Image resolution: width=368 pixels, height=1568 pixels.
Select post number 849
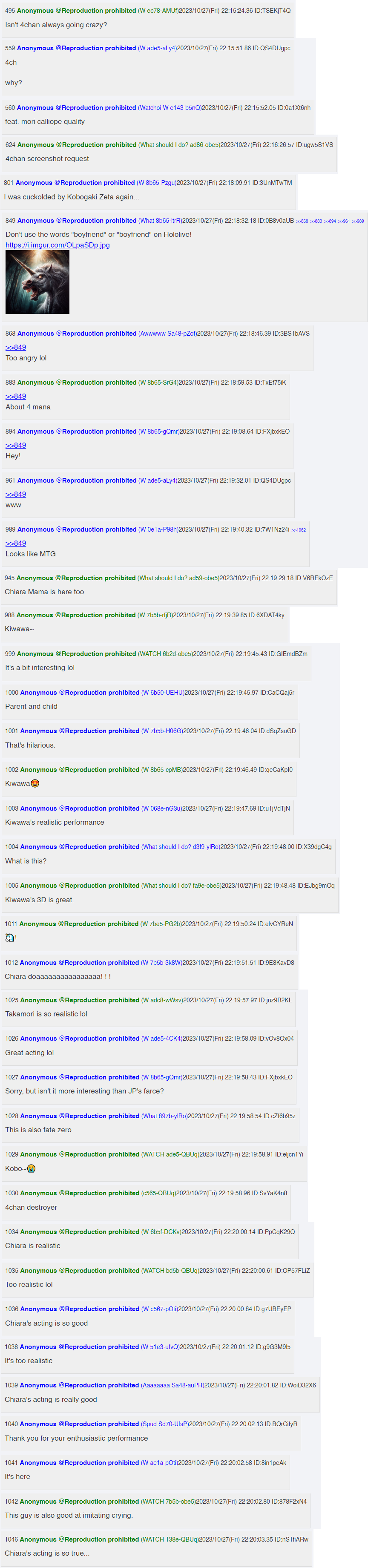coord(10,220)
